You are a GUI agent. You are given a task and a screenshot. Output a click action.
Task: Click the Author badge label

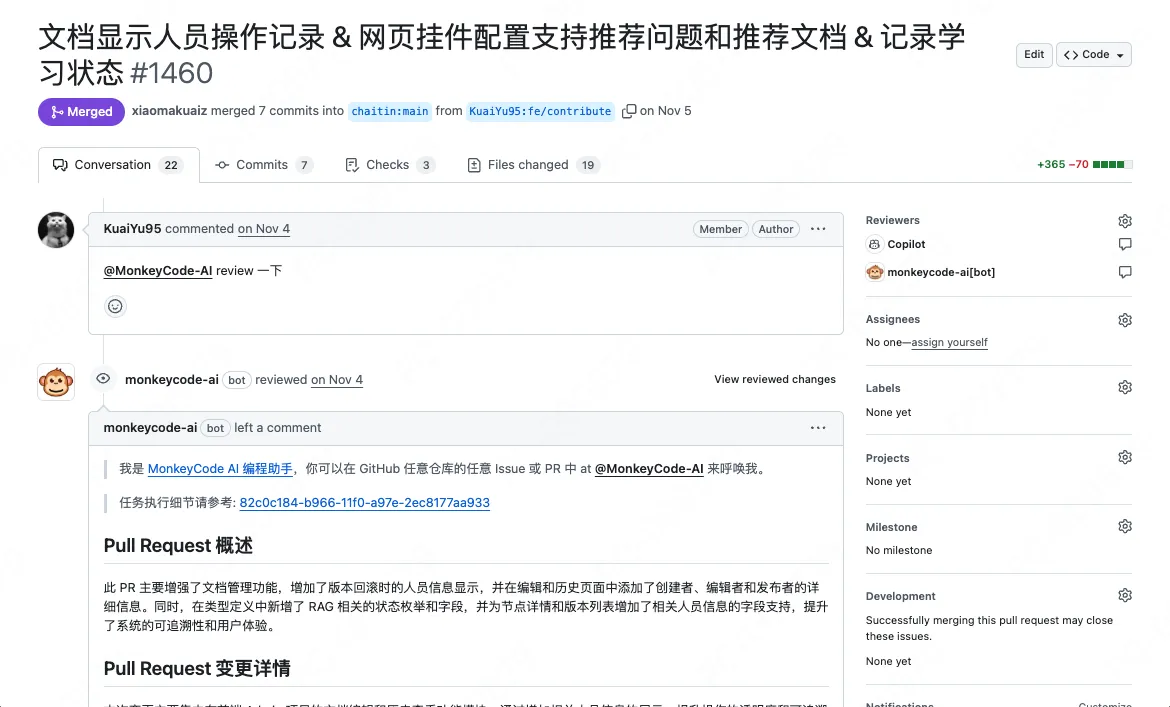(775, 229)
